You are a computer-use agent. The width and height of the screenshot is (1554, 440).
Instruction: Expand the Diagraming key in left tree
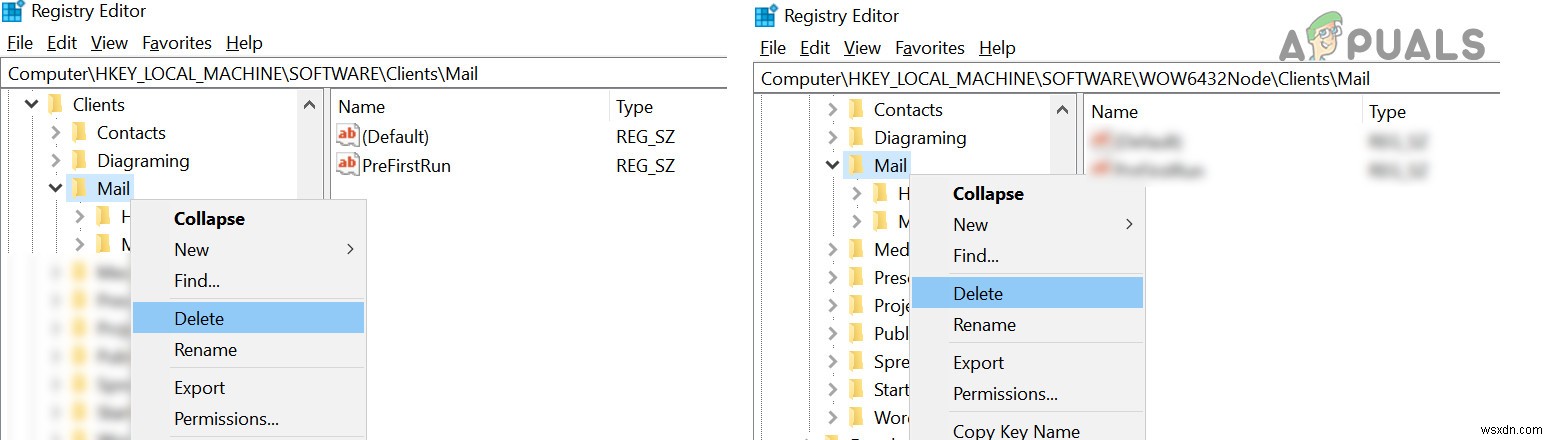56,161
